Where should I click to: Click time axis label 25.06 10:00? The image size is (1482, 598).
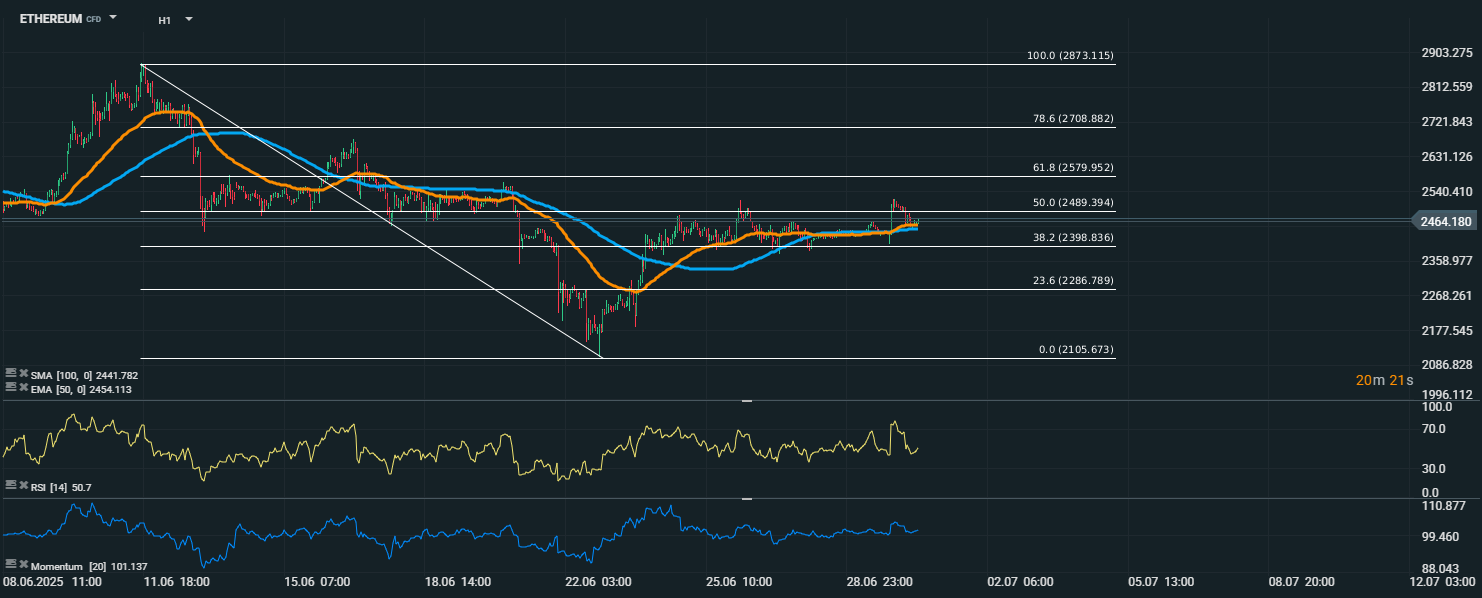coord(739,581)
